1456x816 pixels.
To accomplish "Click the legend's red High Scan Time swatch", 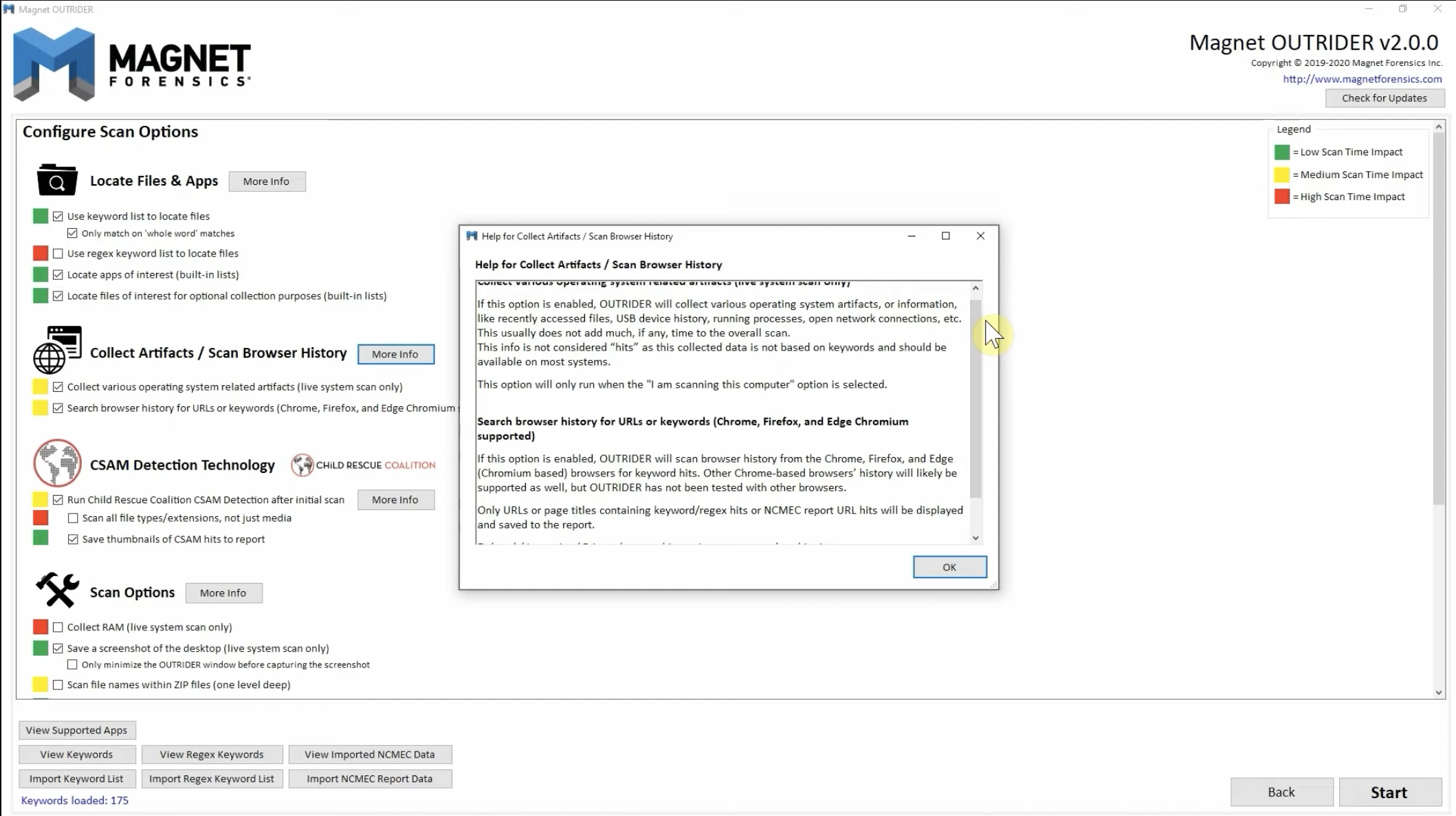I will click(x=1282, y=197).
